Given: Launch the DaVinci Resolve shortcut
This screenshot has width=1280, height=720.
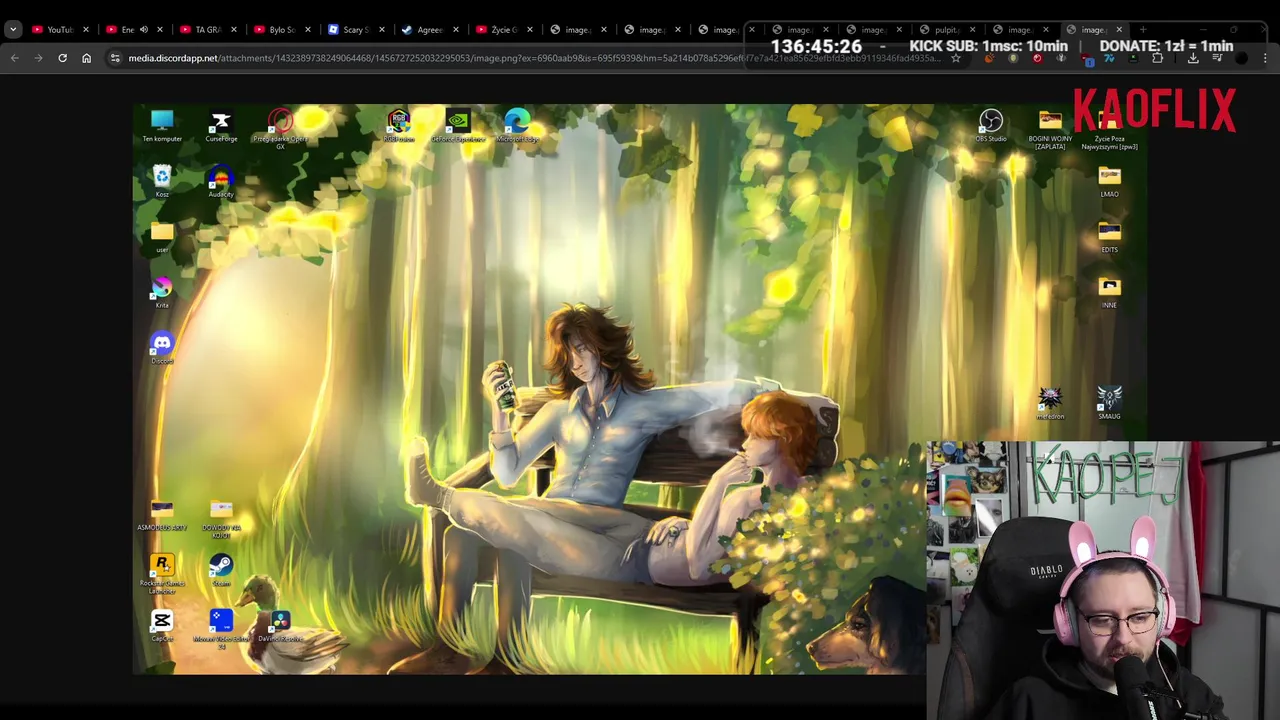Looking at the screenshot, I should click(x=280, y=627).
